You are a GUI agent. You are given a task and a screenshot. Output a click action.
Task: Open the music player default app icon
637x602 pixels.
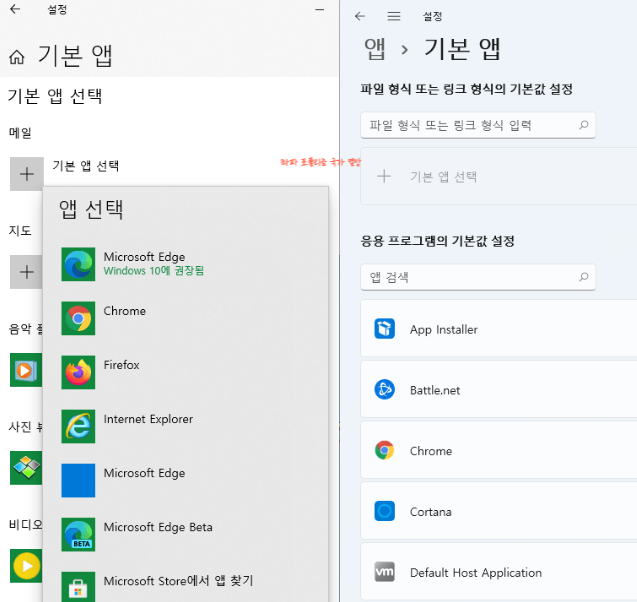coord(26,370)
